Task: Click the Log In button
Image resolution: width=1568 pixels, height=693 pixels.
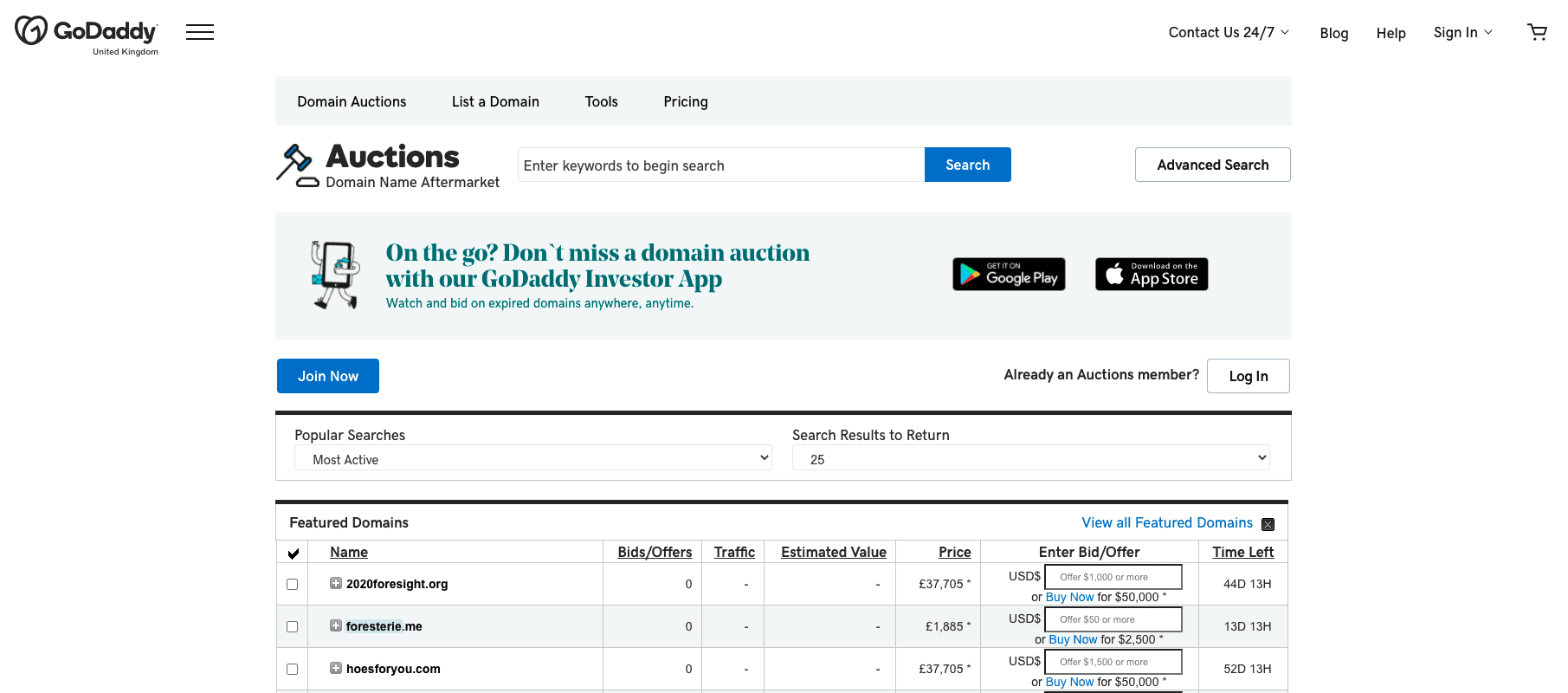Action: point(1248,376)
